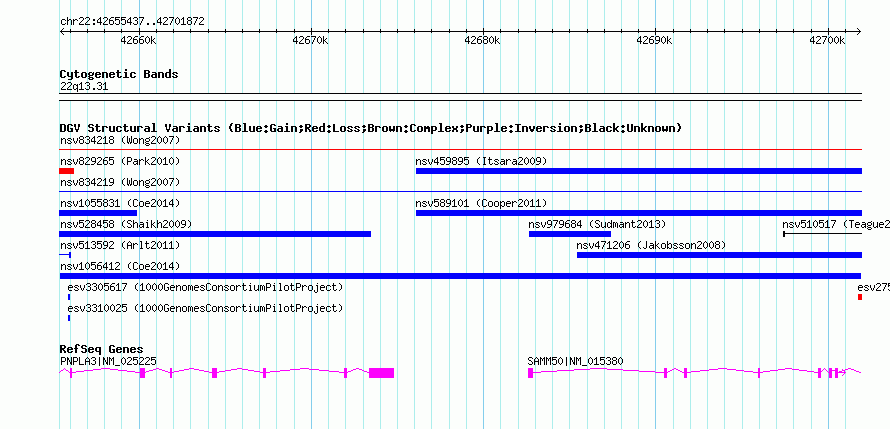
Task: Click the blue nsv979684 gain bar
Action: pyautogui.click(x=570, y=234)
